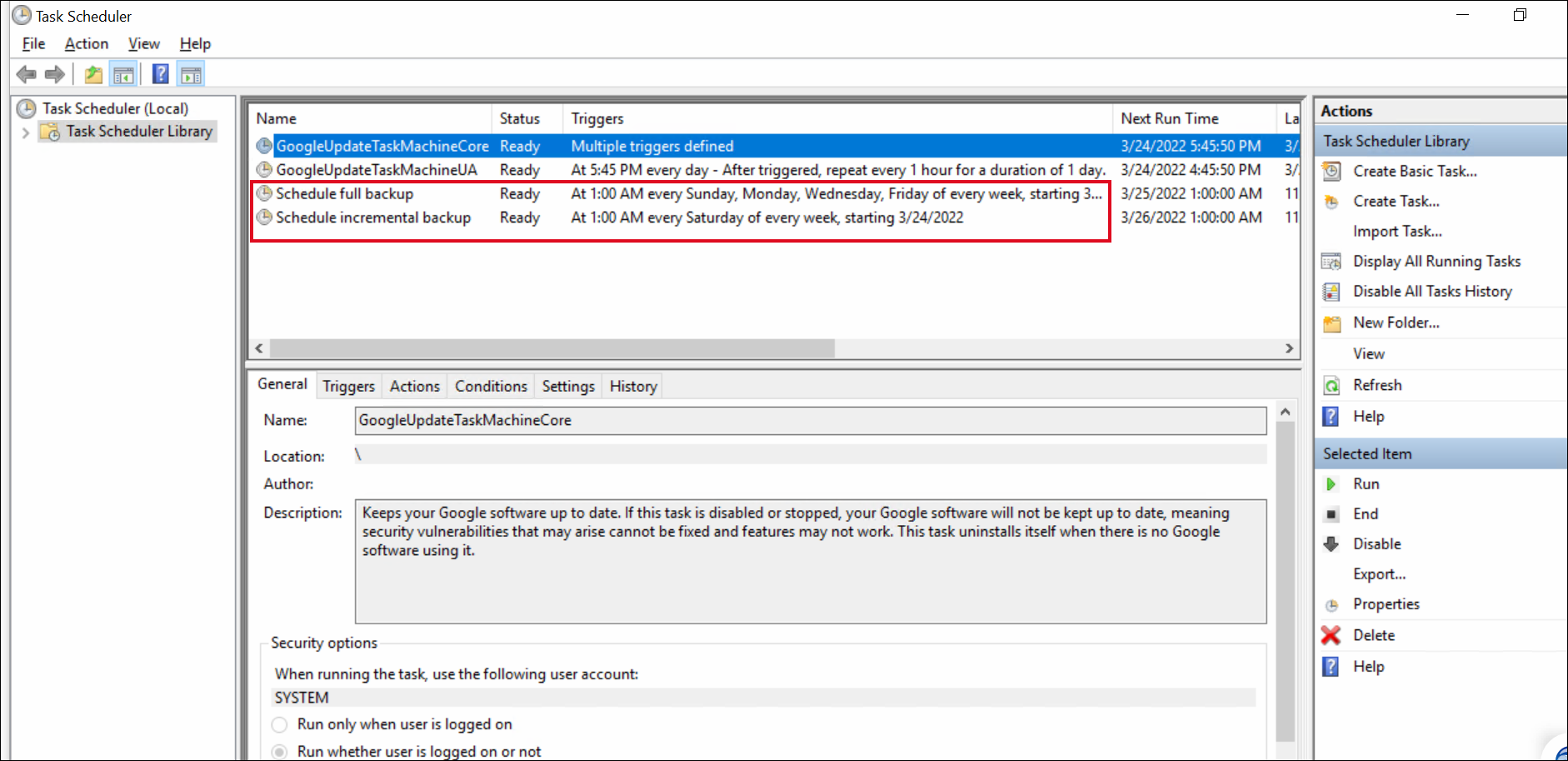Open the History tab
1568x761 pixels.
633,387
